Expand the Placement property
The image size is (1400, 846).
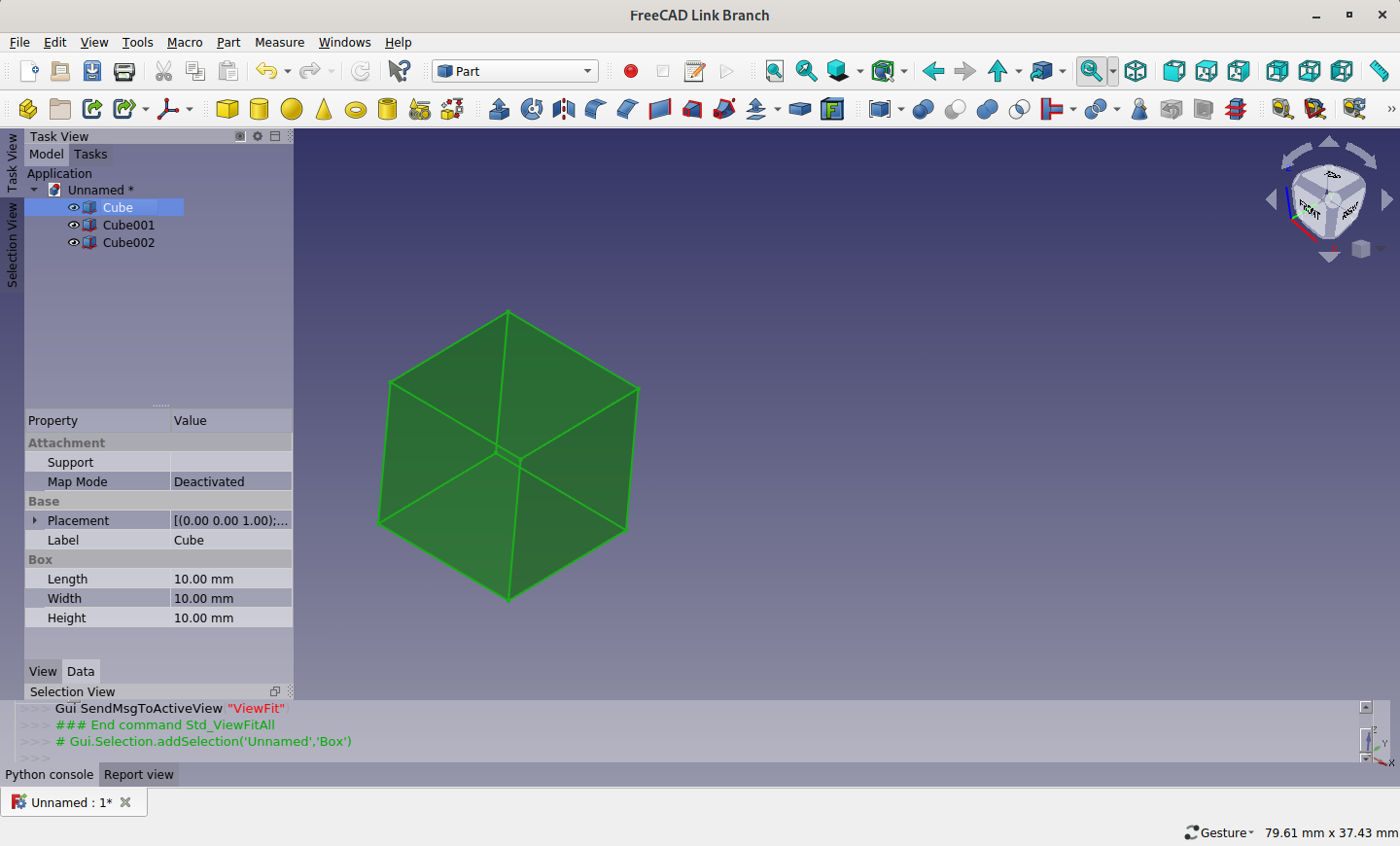click(x=35, y=520)
